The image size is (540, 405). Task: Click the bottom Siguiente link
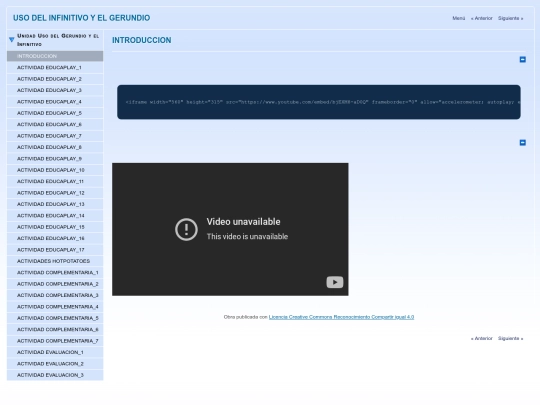tap(510, 339)
